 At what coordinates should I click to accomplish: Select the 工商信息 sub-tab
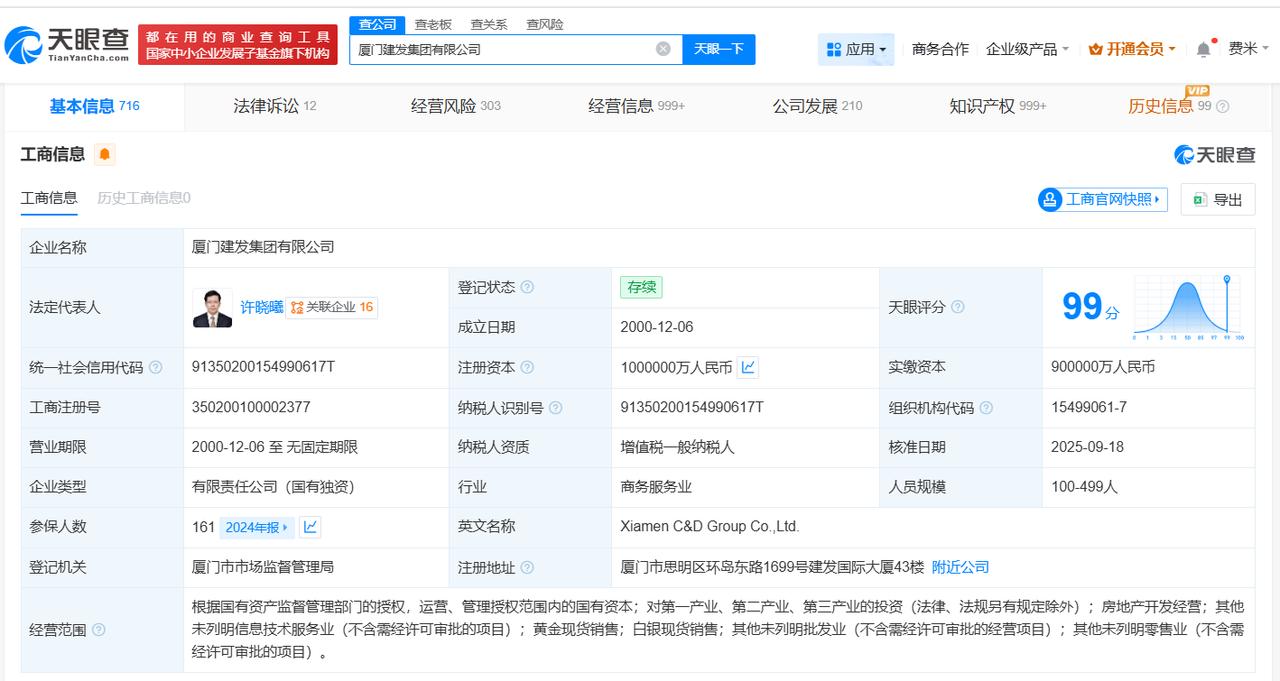pyautogui.click(x=49, y=198)
